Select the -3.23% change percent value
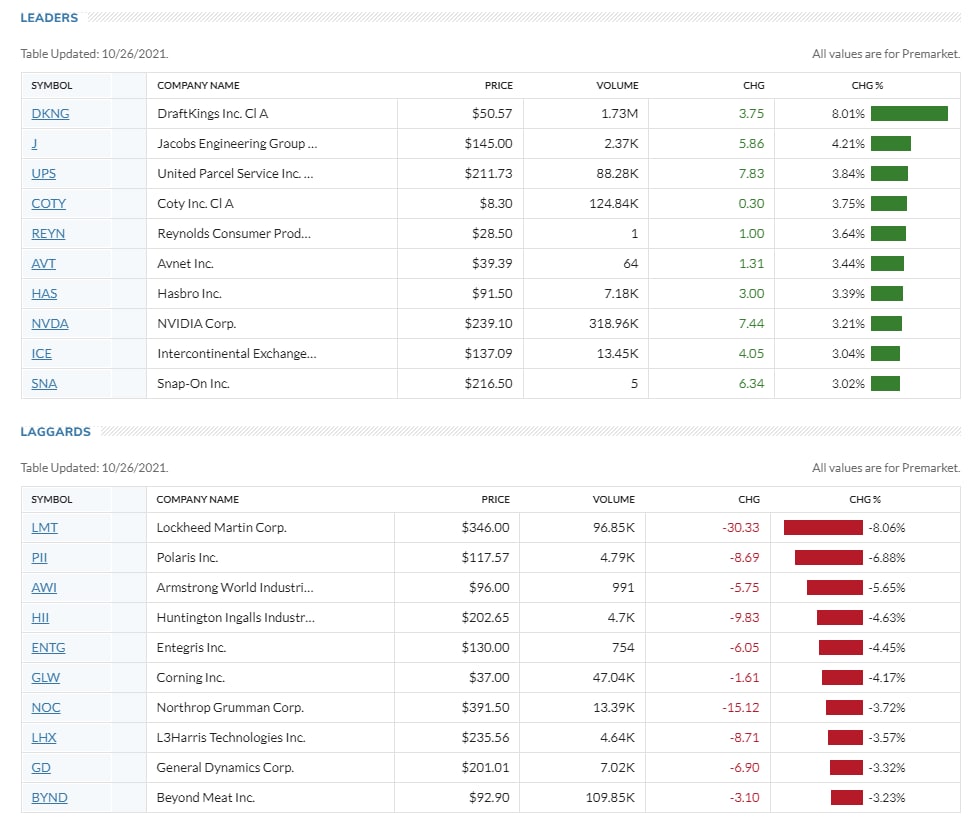This screenshot has width=973, height=821. coord(887,797)
